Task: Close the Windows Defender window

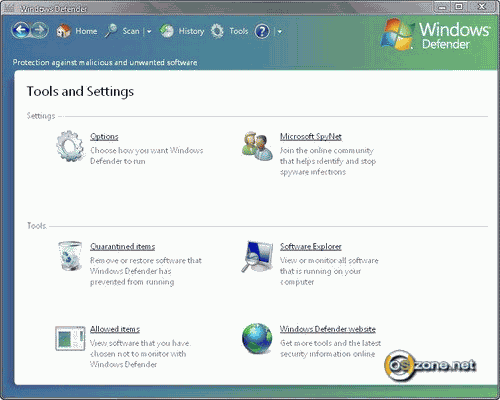Action: pyautogui.click(x=481, y=7)
